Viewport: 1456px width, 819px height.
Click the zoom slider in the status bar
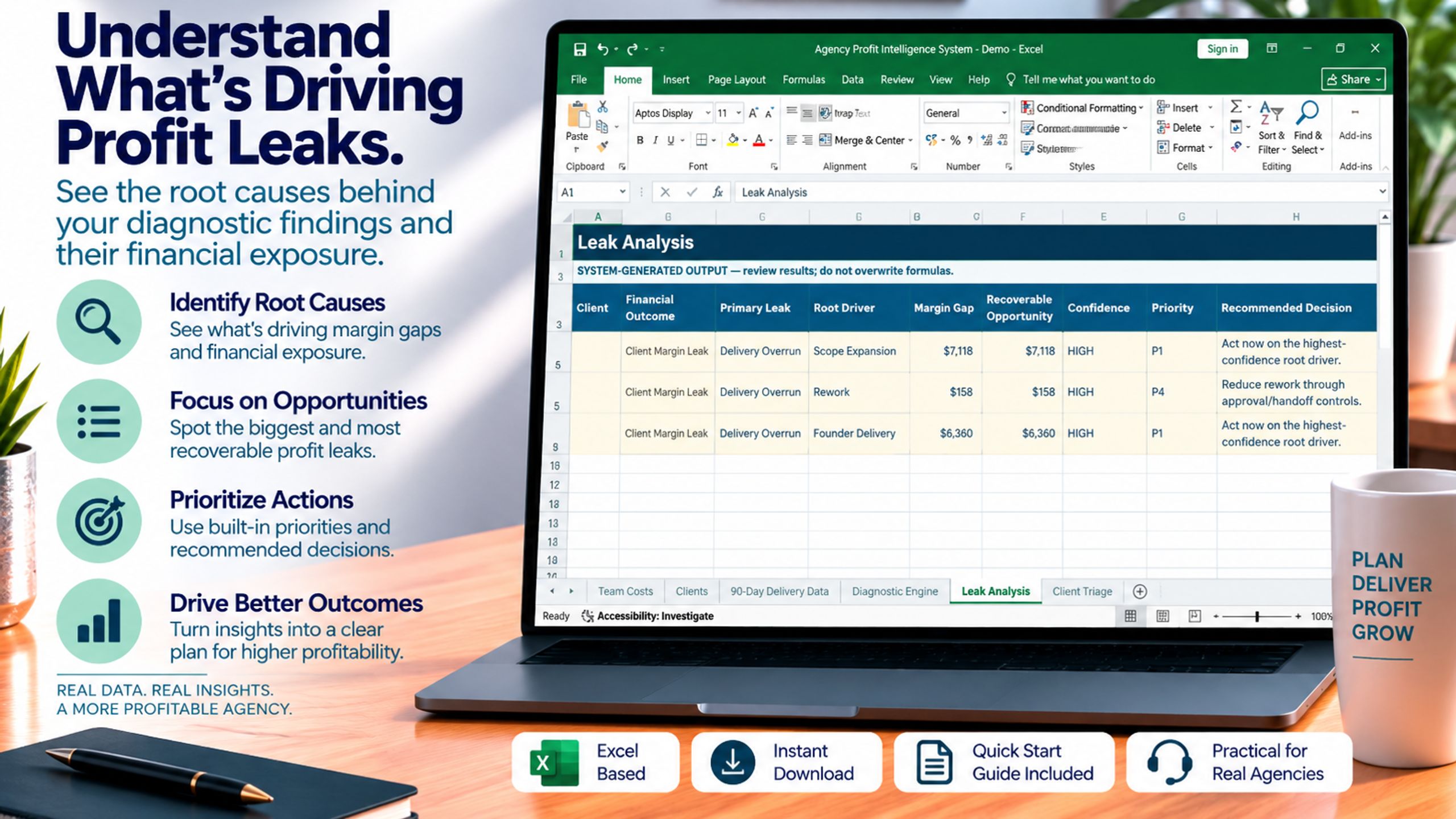click(1257, 616)
